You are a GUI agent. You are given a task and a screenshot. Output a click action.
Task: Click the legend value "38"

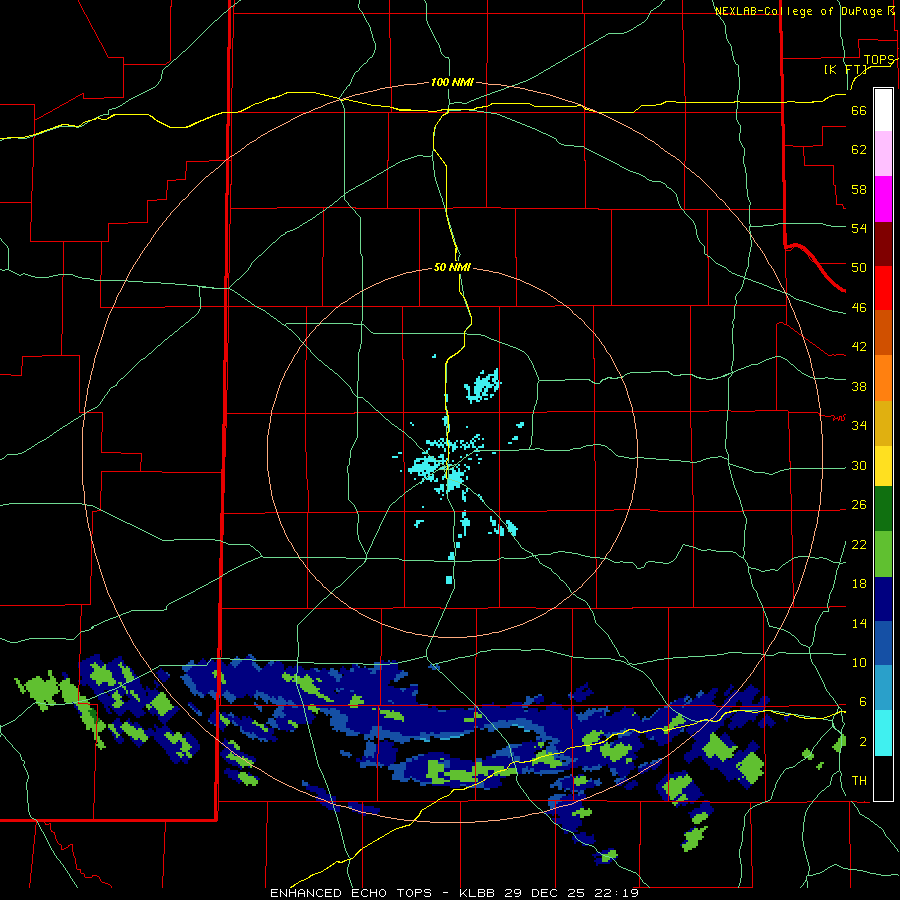(859, 386)
